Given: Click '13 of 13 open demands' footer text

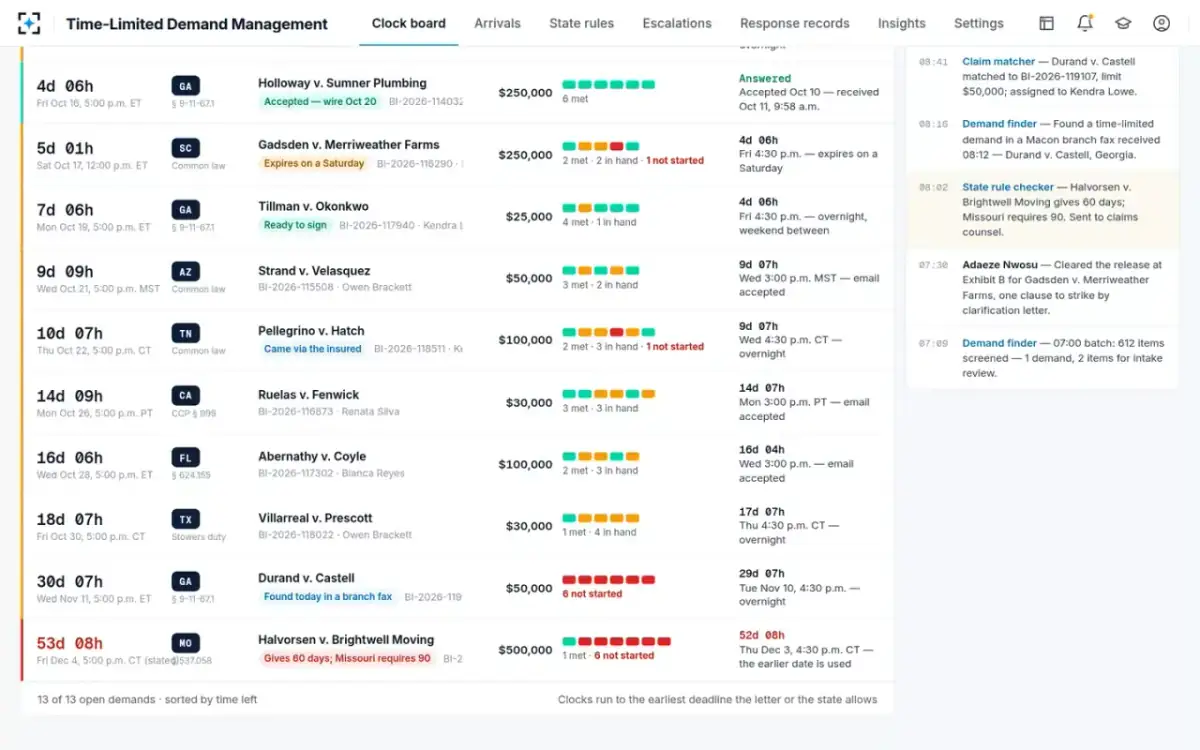Looking at the screenshot, I should 95,699.
